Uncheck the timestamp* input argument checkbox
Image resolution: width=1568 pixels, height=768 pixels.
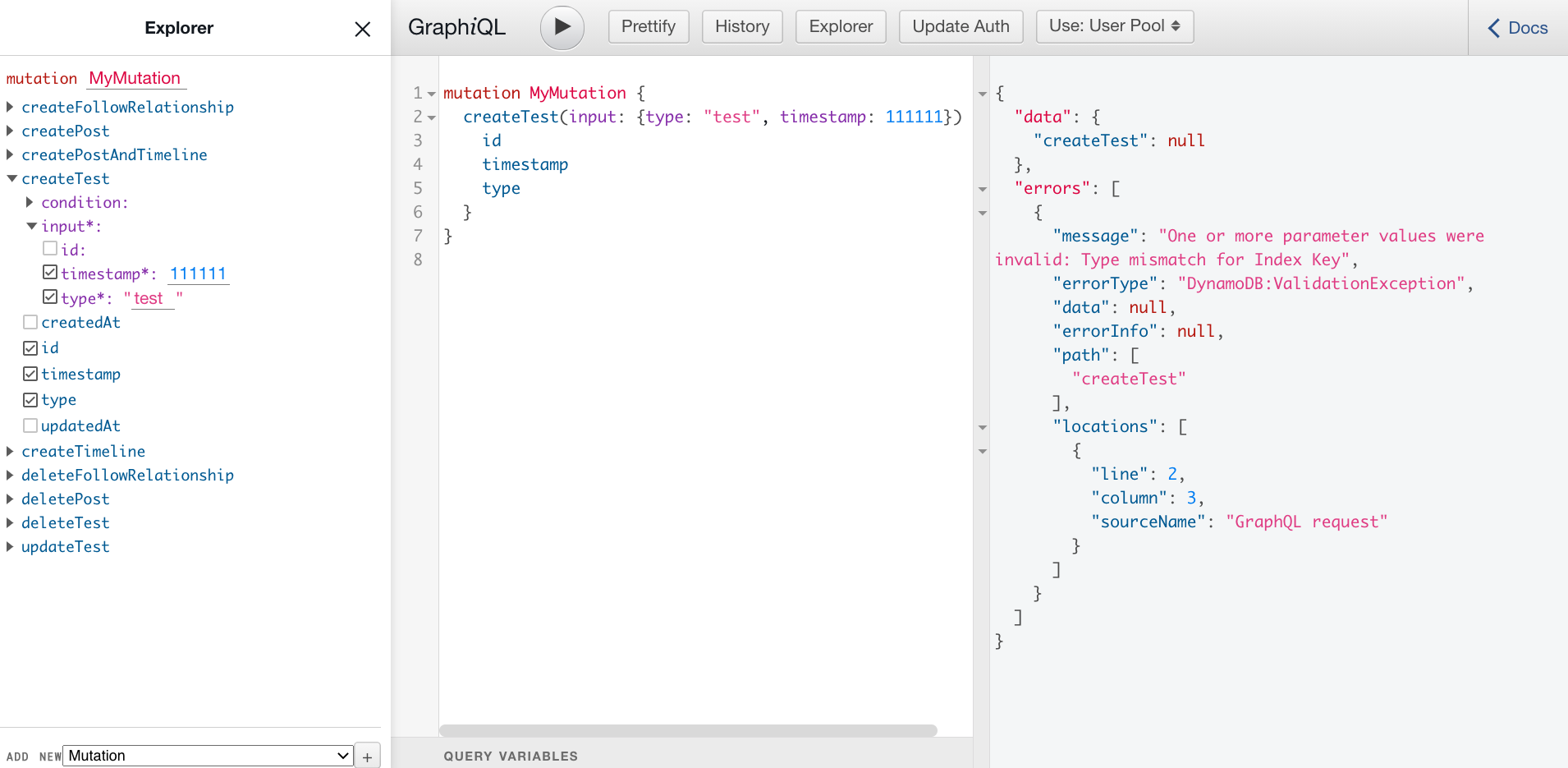(x=50, y=272)
